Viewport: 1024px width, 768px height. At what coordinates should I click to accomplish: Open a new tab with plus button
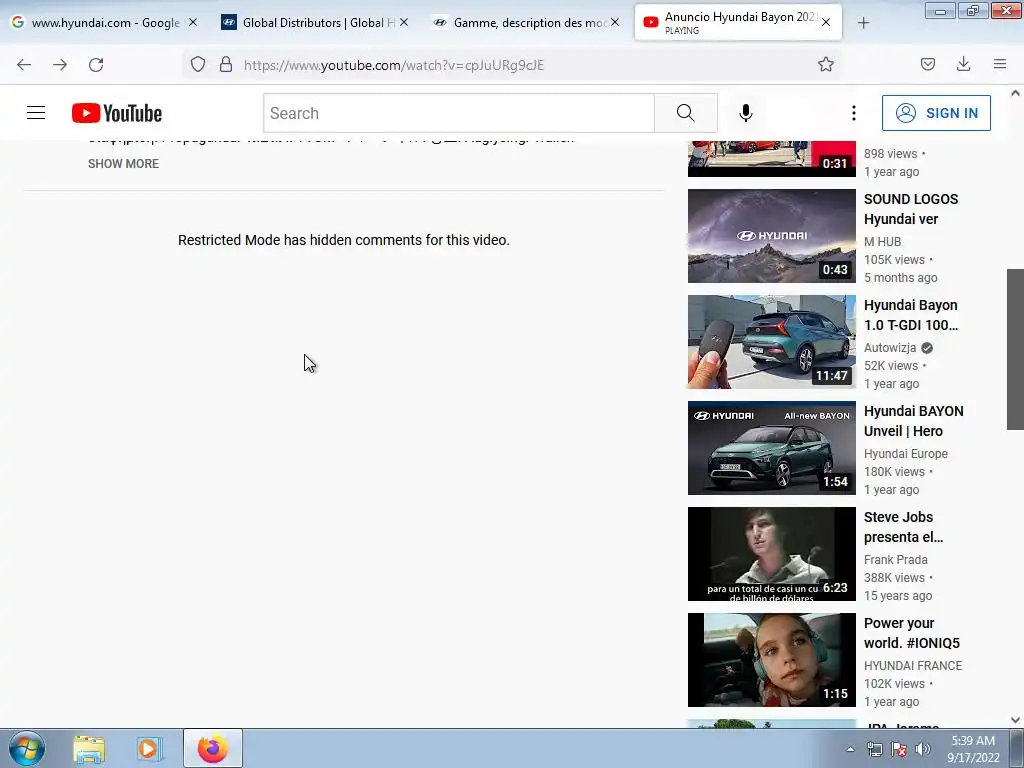(x=863, y=23)
